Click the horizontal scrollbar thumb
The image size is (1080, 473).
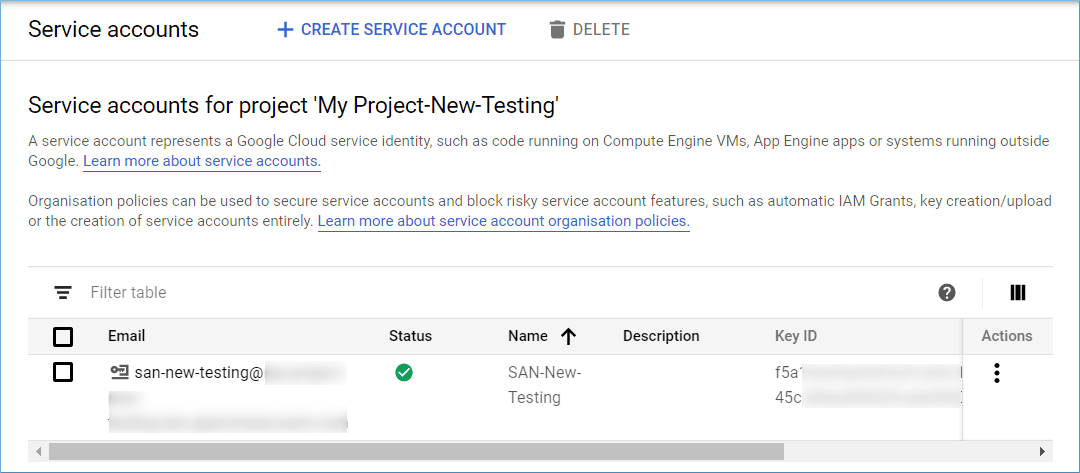[x=416, y=452]
